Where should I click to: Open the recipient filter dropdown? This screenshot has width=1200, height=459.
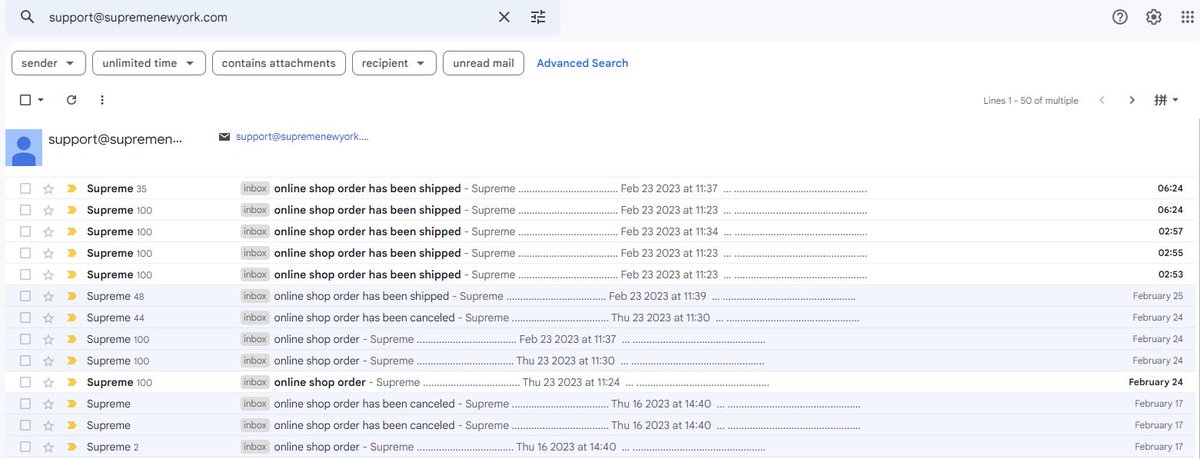pos(394,63)
